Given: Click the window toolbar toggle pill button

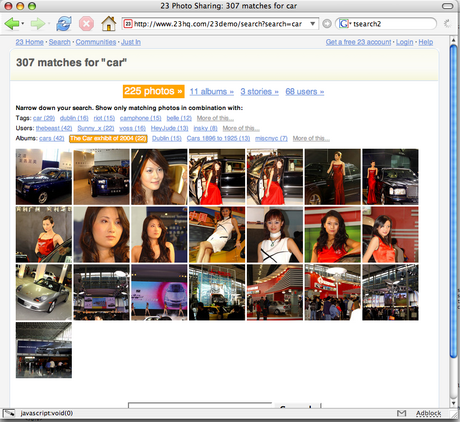Looking at the screenshot, I should (x=447, y=6).
